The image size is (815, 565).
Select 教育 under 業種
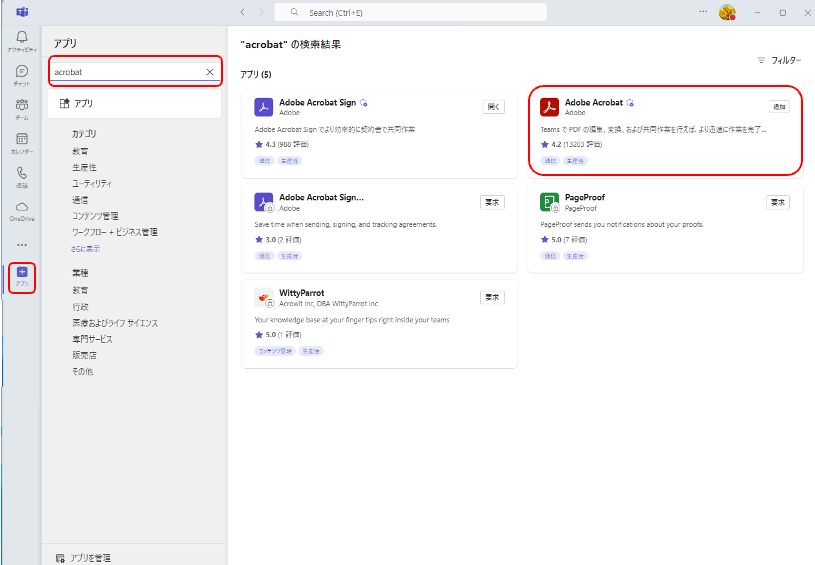pos(80,290)
